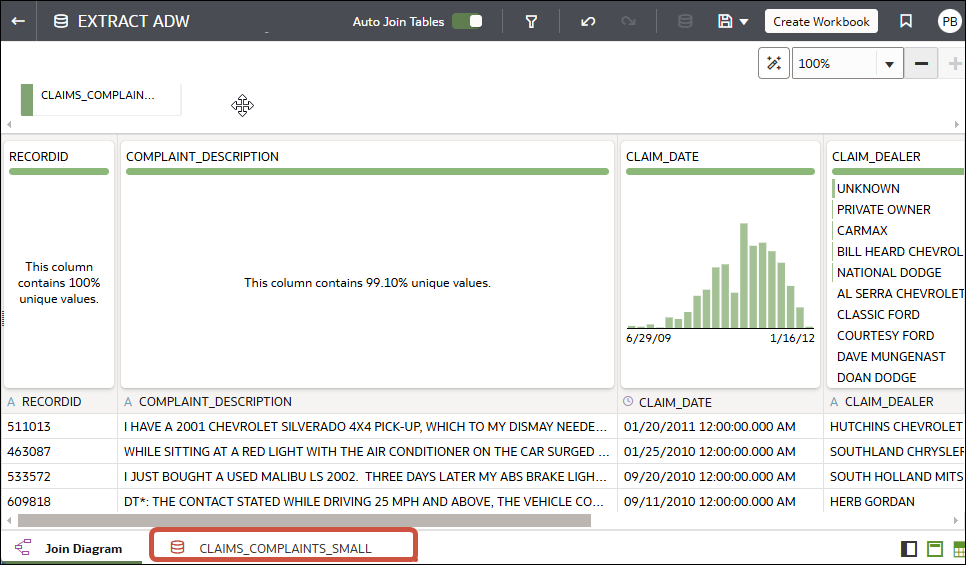Switch to the Join Diagram tab

tap(70, 548)
